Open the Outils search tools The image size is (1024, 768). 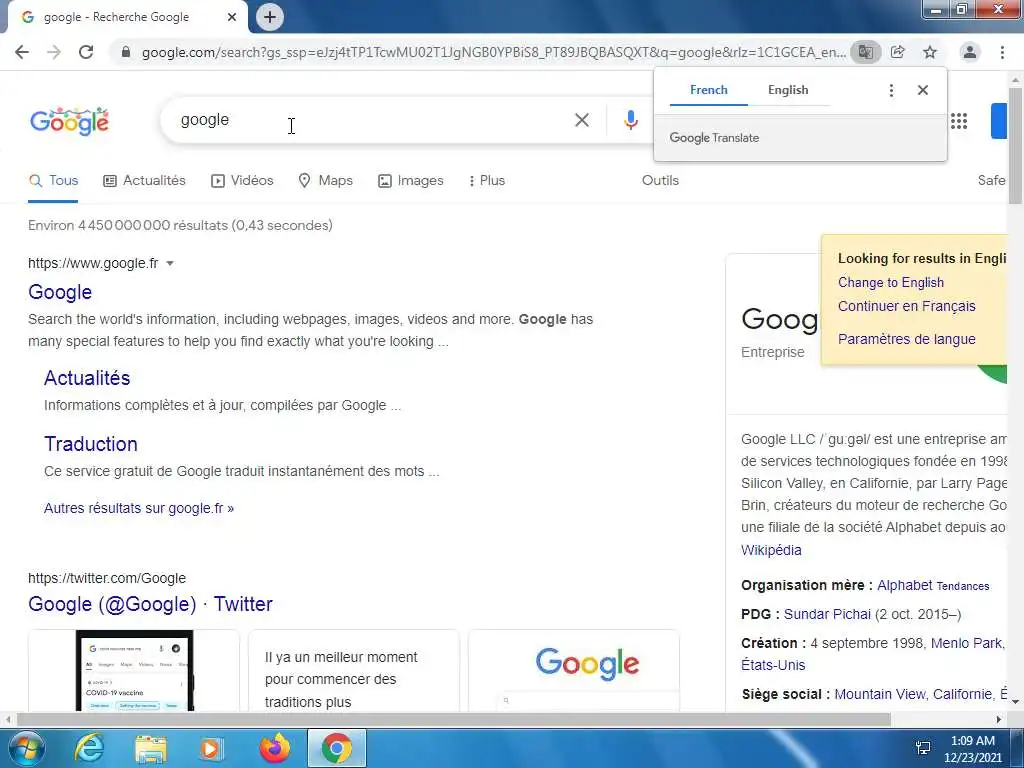[660, 180]
